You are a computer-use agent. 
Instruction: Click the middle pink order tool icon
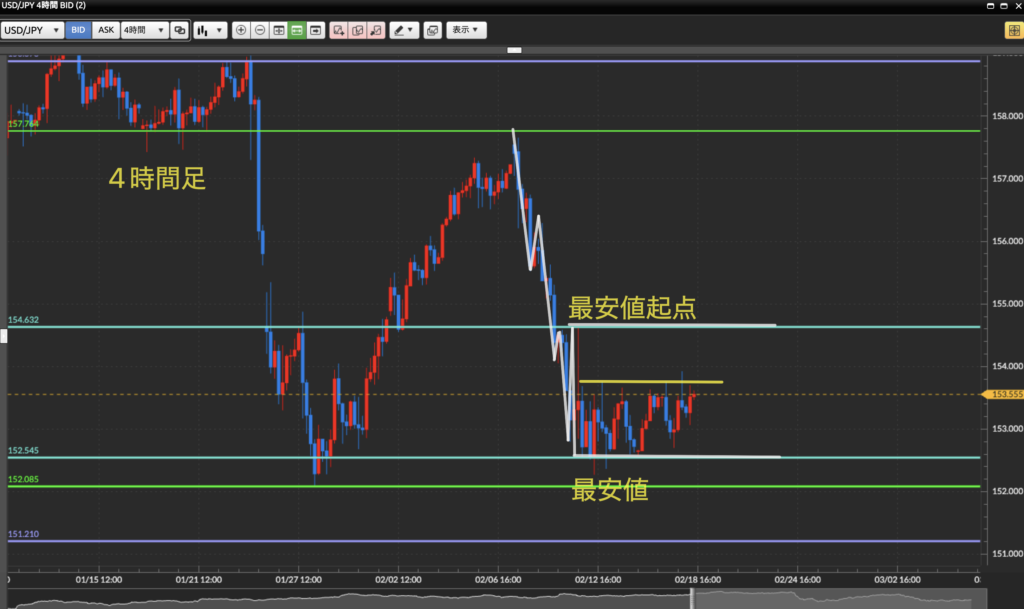pyautogui.click(x=357, y=30)
